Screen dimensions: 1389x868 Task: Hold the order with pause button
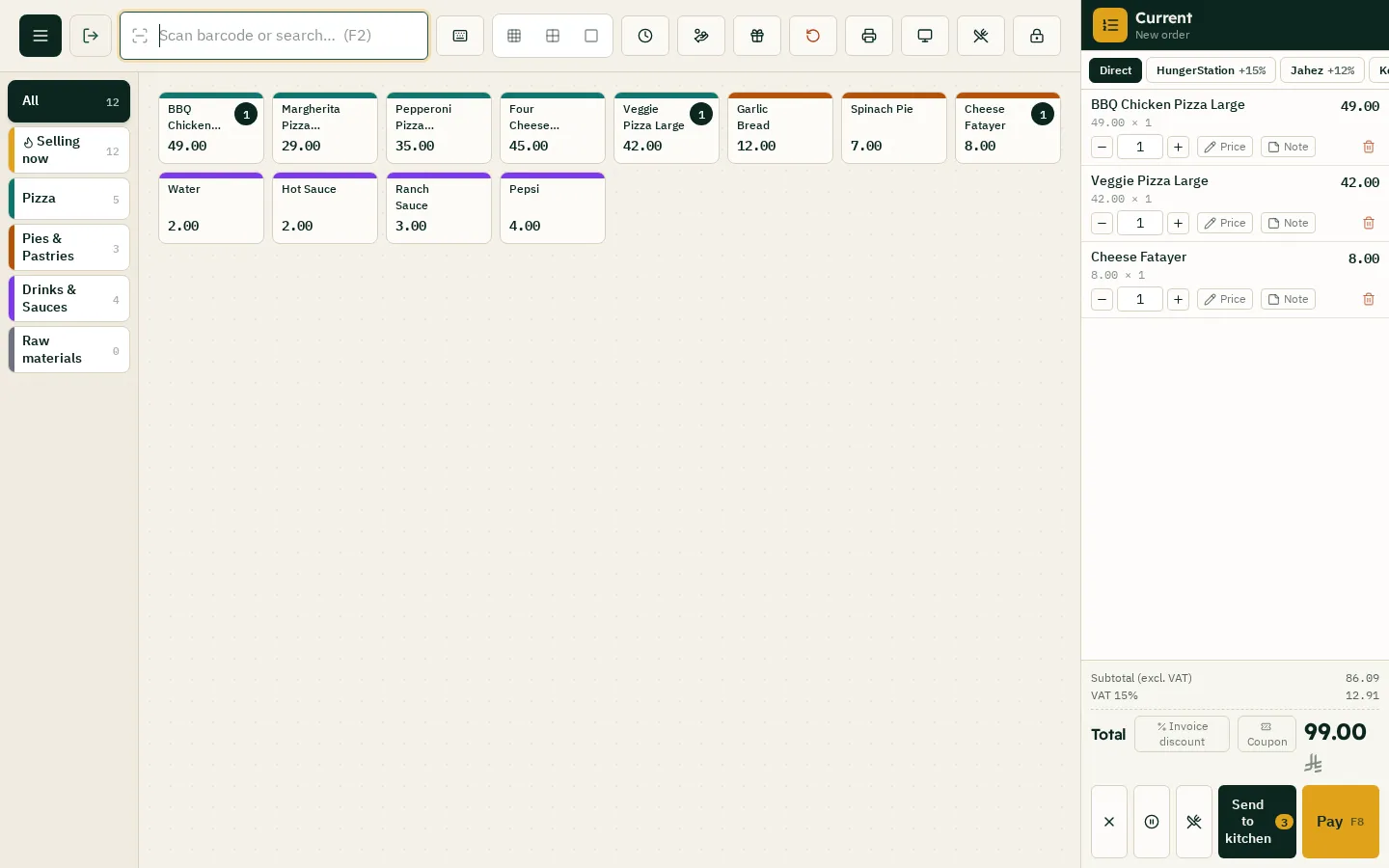click(1152, 822)
